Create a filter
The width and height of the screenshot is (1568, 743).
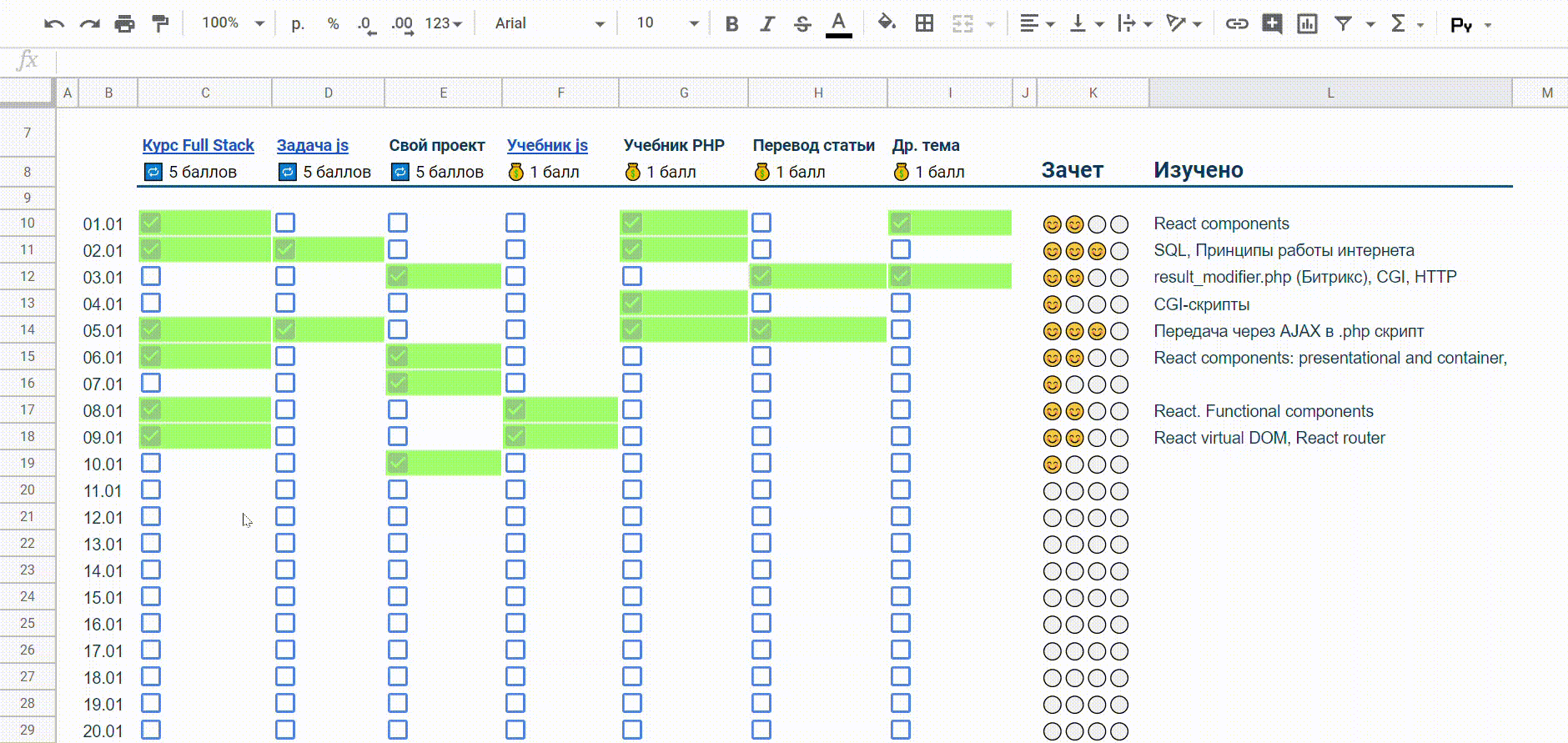1343,23
